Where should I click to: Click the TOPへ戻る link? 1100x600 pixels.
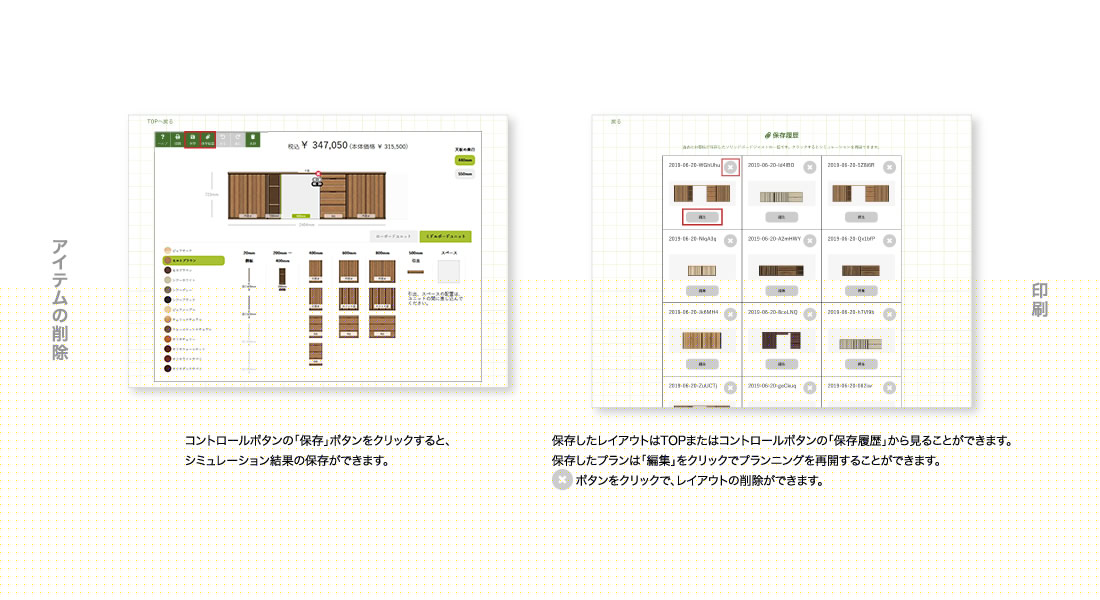click(160, 120)
